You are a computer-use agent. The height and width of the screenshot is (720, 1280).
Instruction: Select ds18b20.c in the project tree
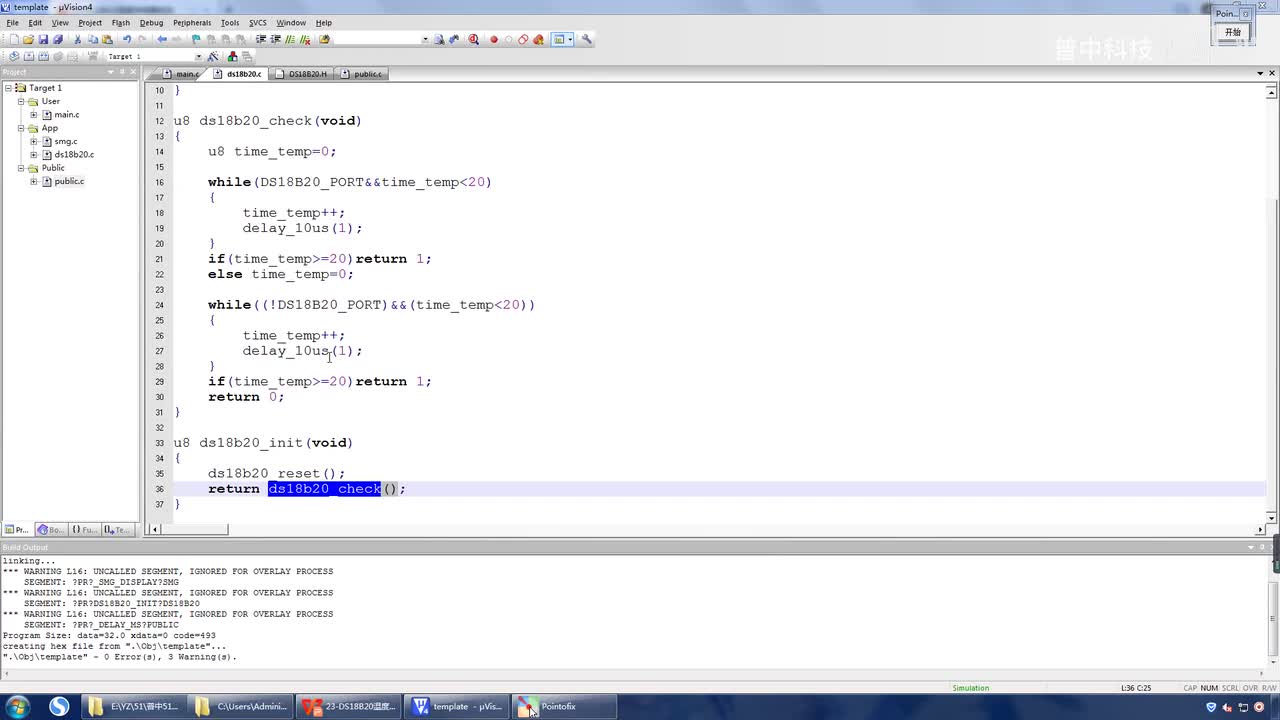pos(74,155)
